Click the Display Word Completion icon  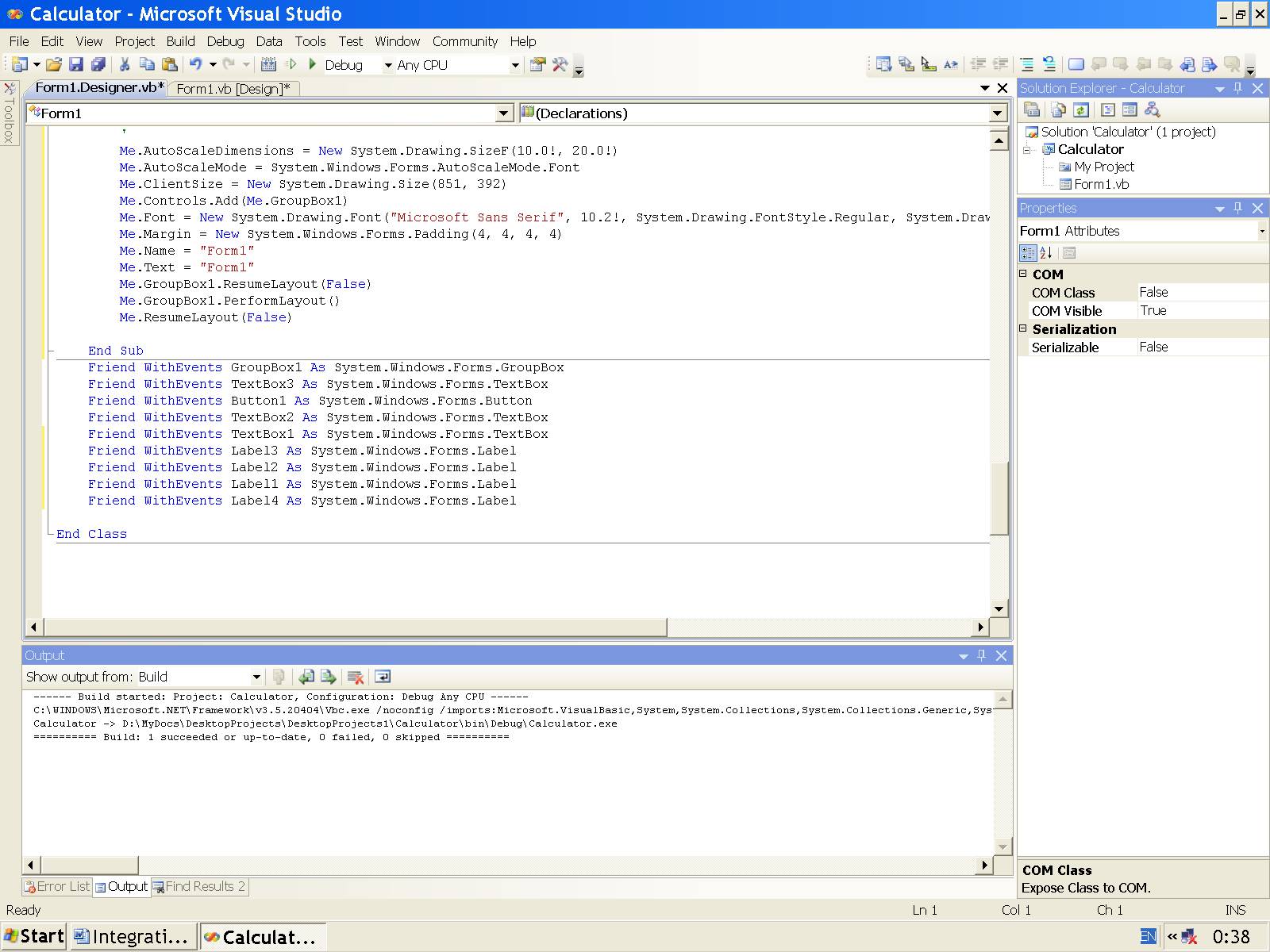(950, 65)
